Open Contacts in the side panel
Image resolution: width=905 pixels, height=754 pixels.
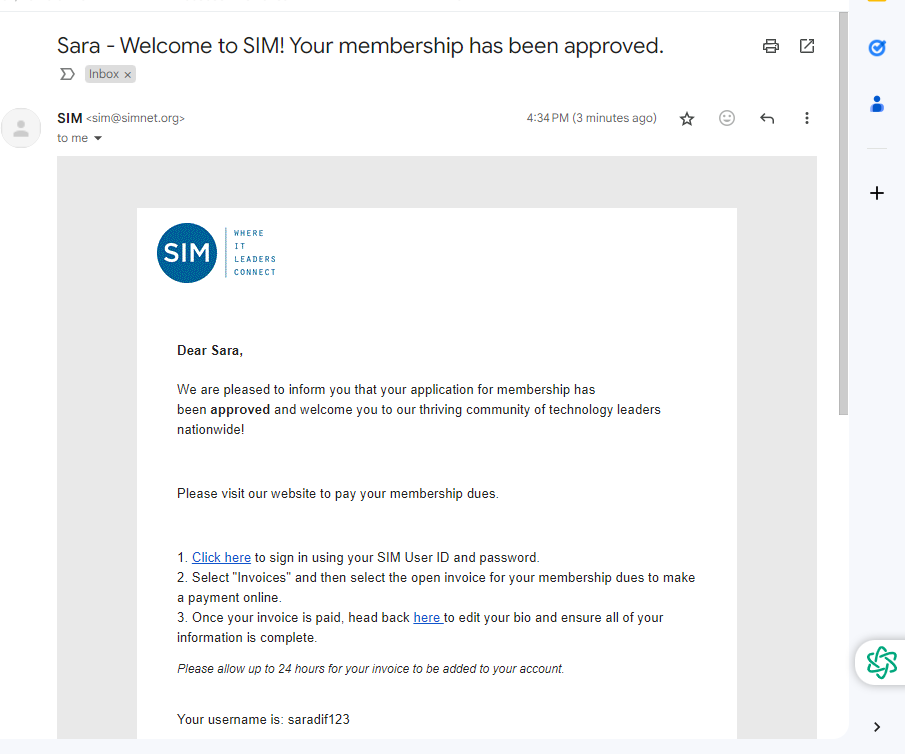pos(877,104)
